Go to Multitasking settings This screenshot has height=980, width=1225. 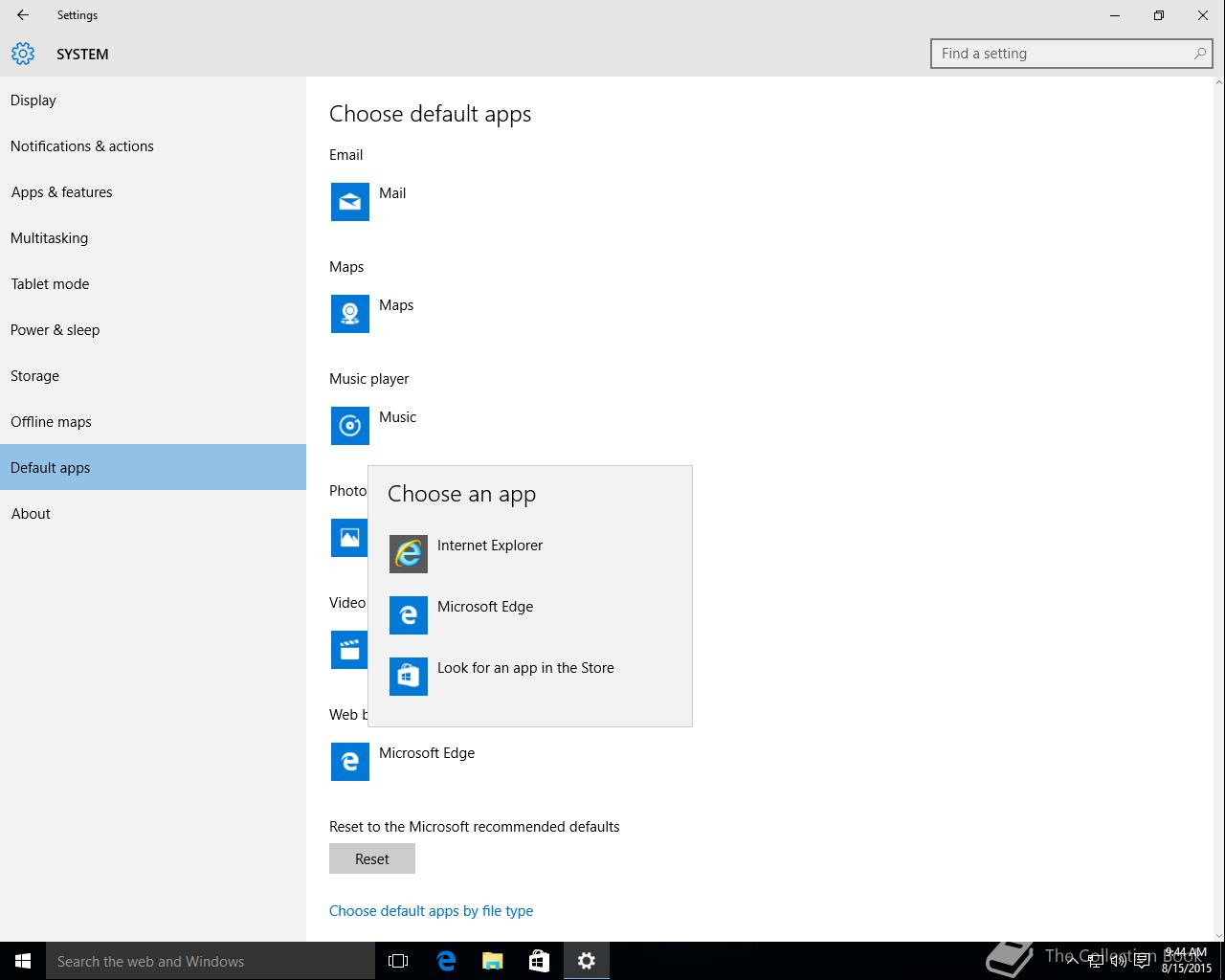[x=153, y=237]
